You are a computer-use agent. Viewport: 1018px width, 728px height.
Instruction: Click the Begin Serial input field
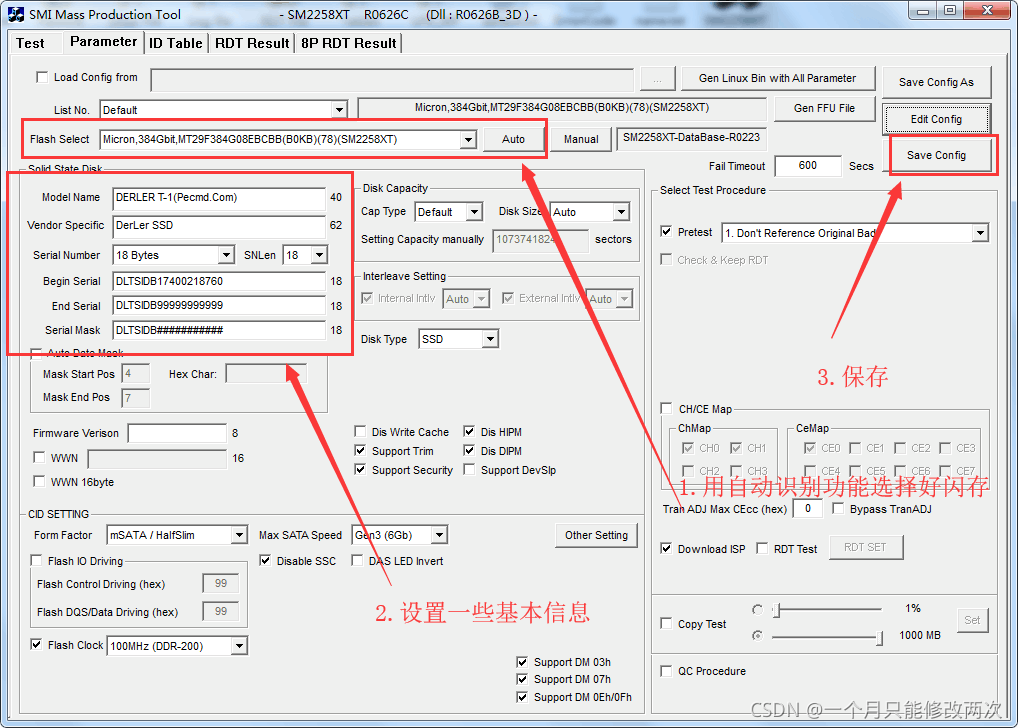219,281
